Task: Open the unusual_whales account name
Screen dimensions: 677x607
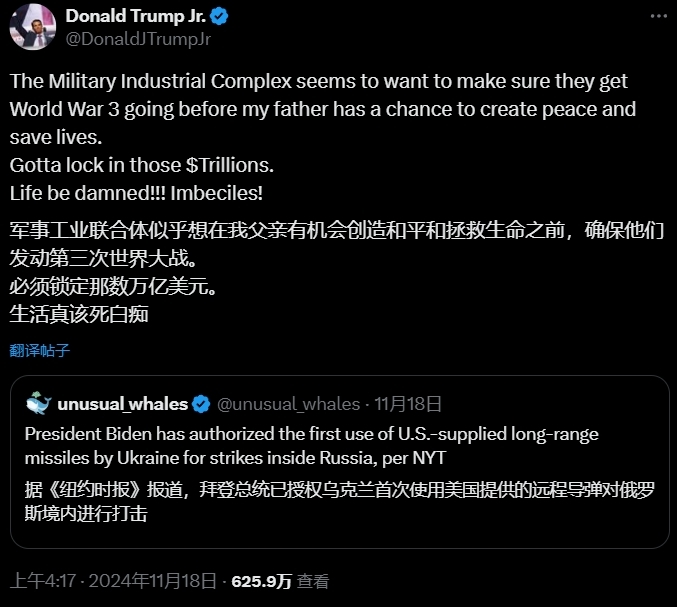Action: (122, 404)
